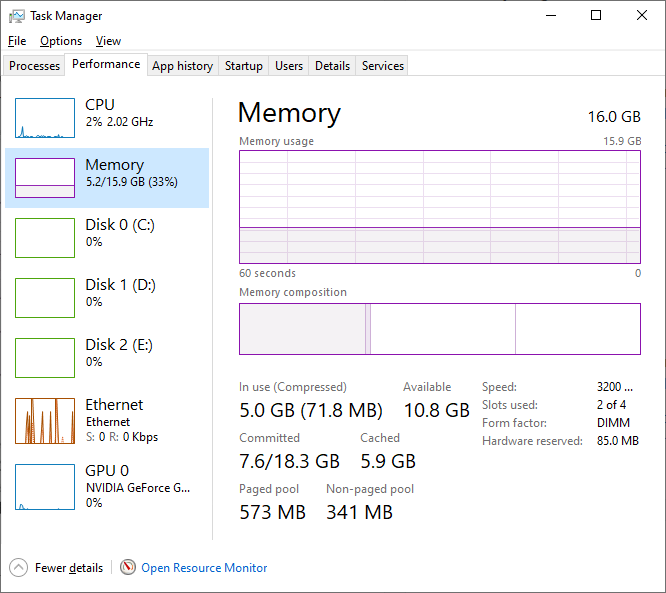This screenshot has width=666, height=593.
Task: Click the Memory composition bar
Action: (440, 329)
